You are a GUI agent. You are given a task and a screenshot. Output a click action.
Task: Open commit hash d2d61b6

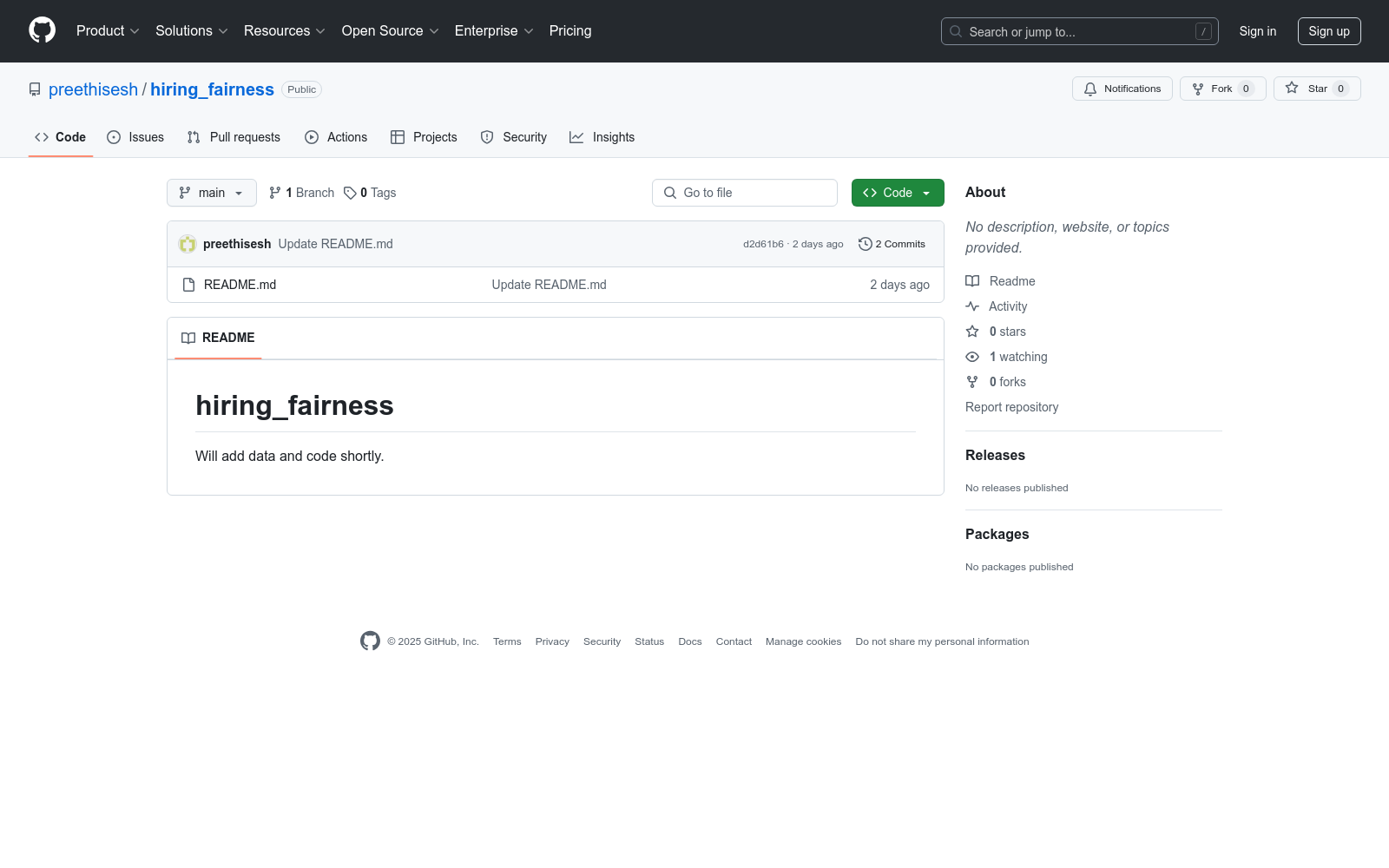click(763, 244)
